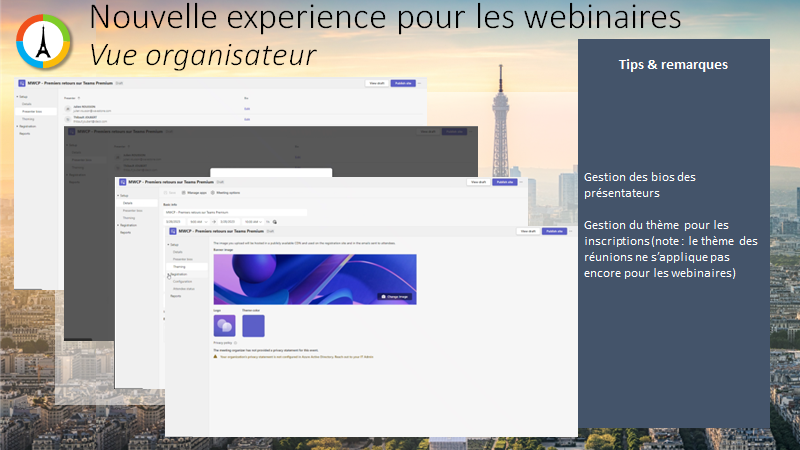Select Details in the Presenter bios window sidebar
The height and width of the screenshot is (450, 800).
pyautogui.click(x=27, y=104)
